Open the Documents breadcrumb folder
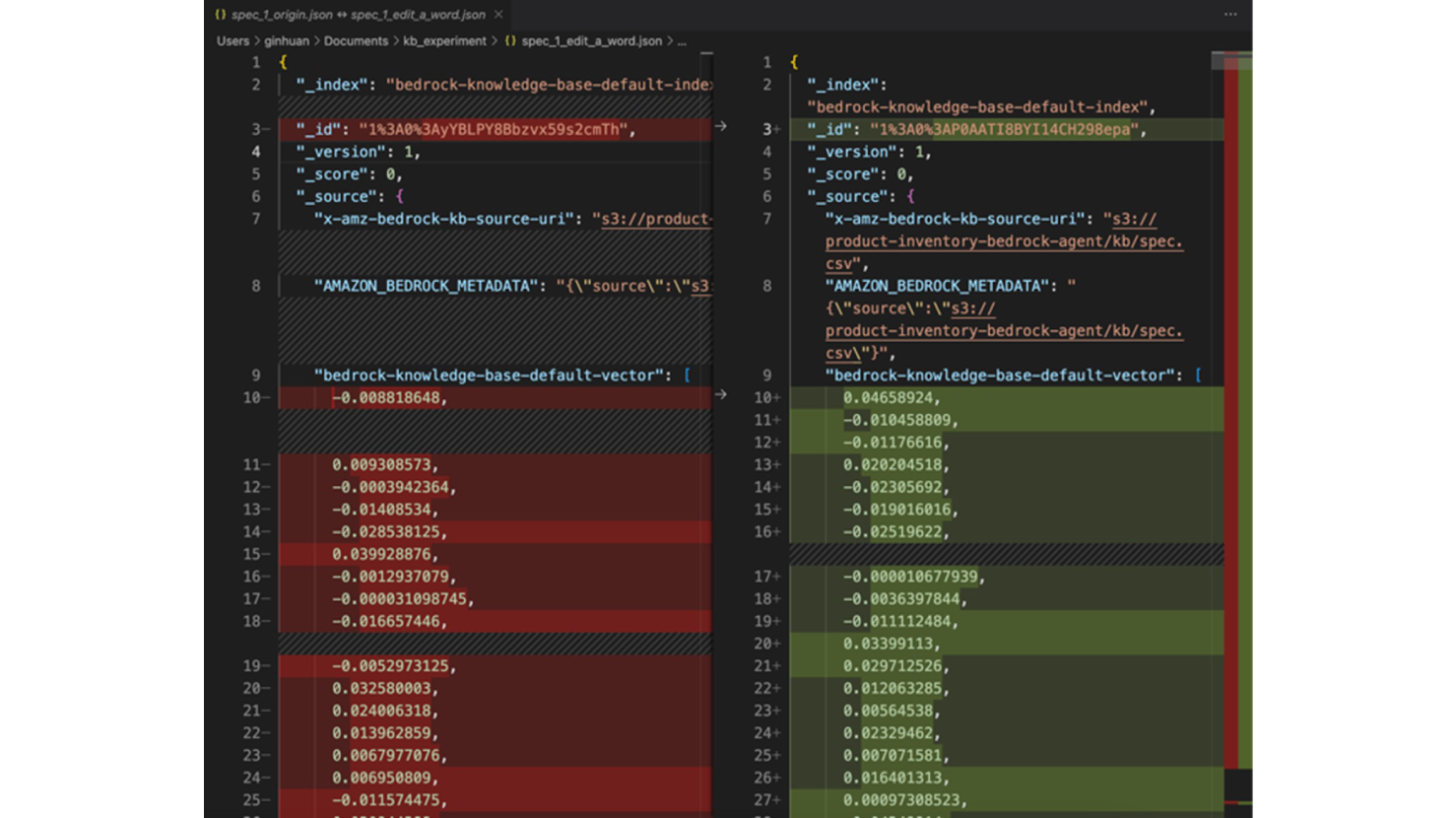1456x818 pixels. pyautogui.click(x=356, y=41)
